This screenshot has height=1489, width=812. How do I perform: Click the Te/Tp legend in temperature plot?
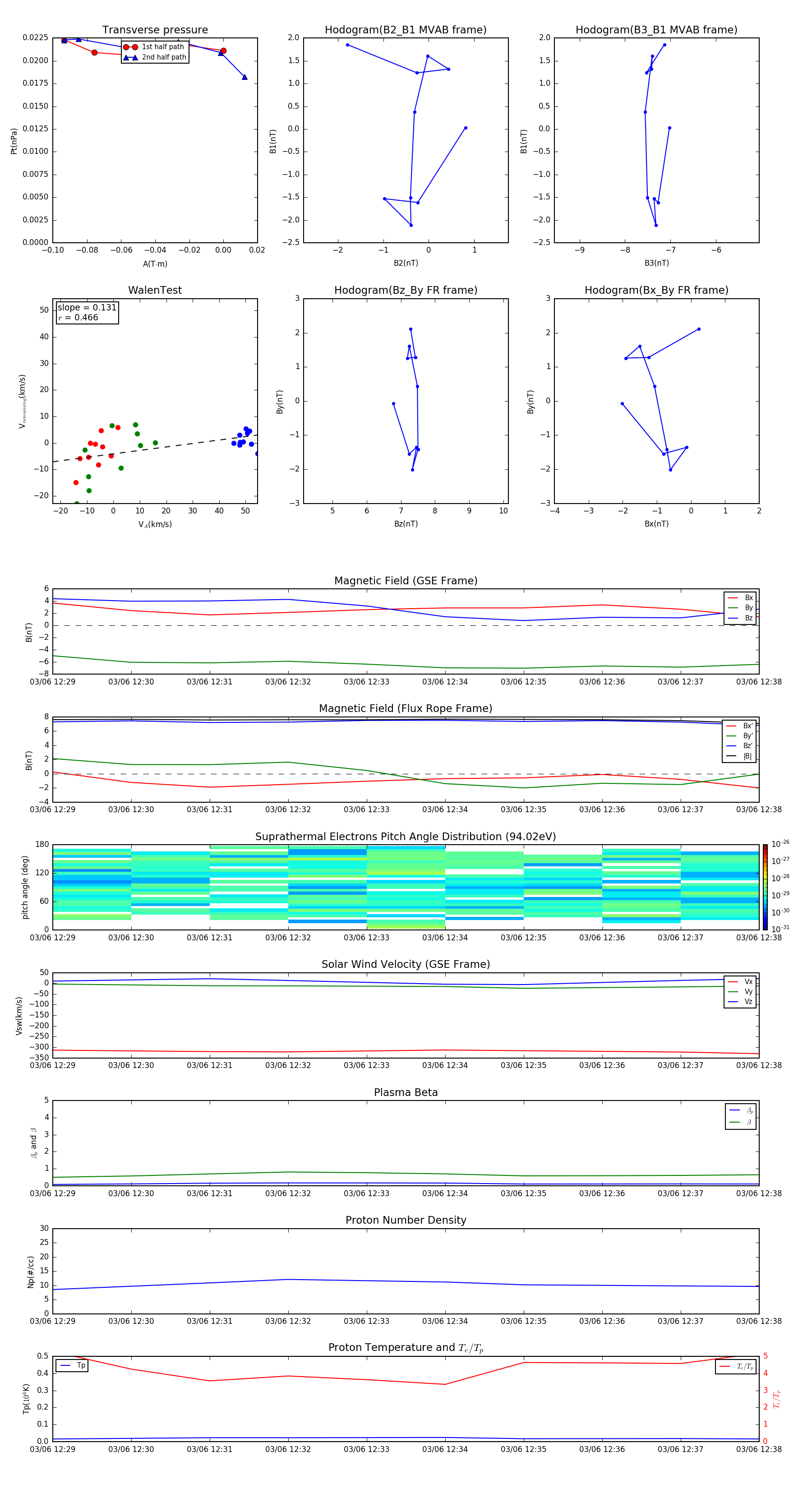[x=735, y=1366]
